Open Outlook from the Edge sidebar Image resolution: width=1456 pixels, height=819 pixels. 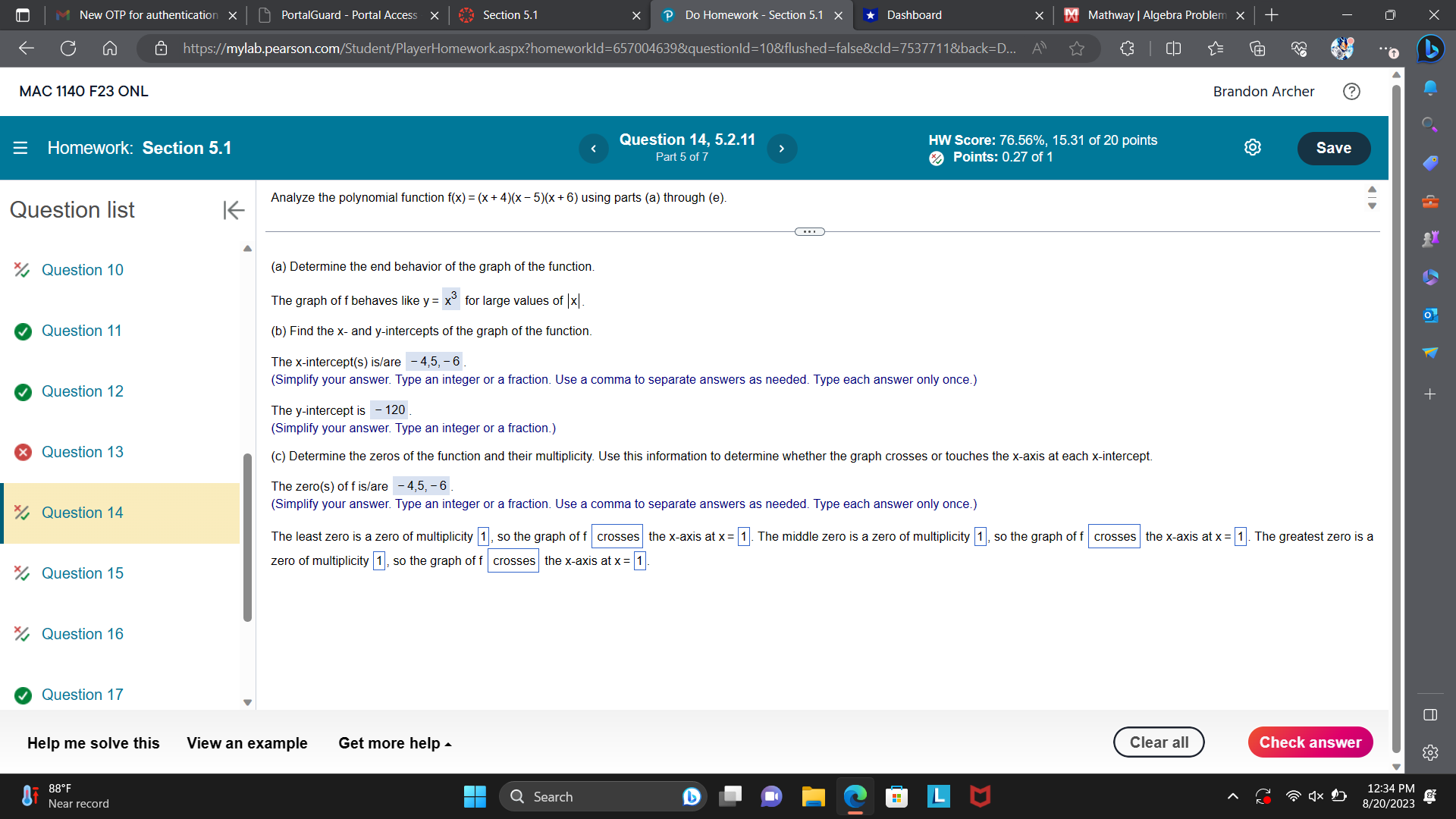(1429, 315)
